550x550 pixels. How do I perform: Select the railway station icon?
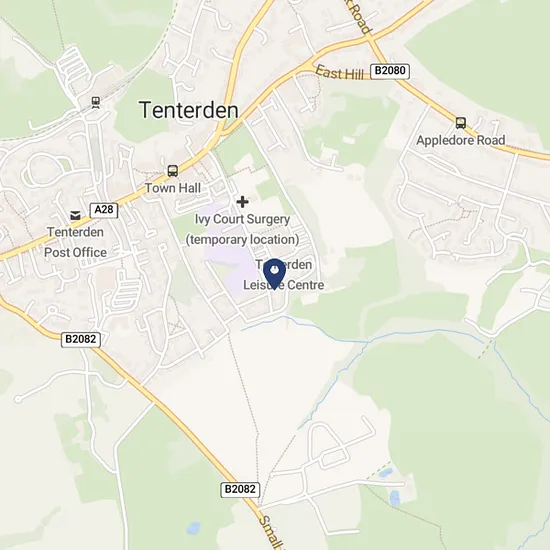click(x=95, y=102)
